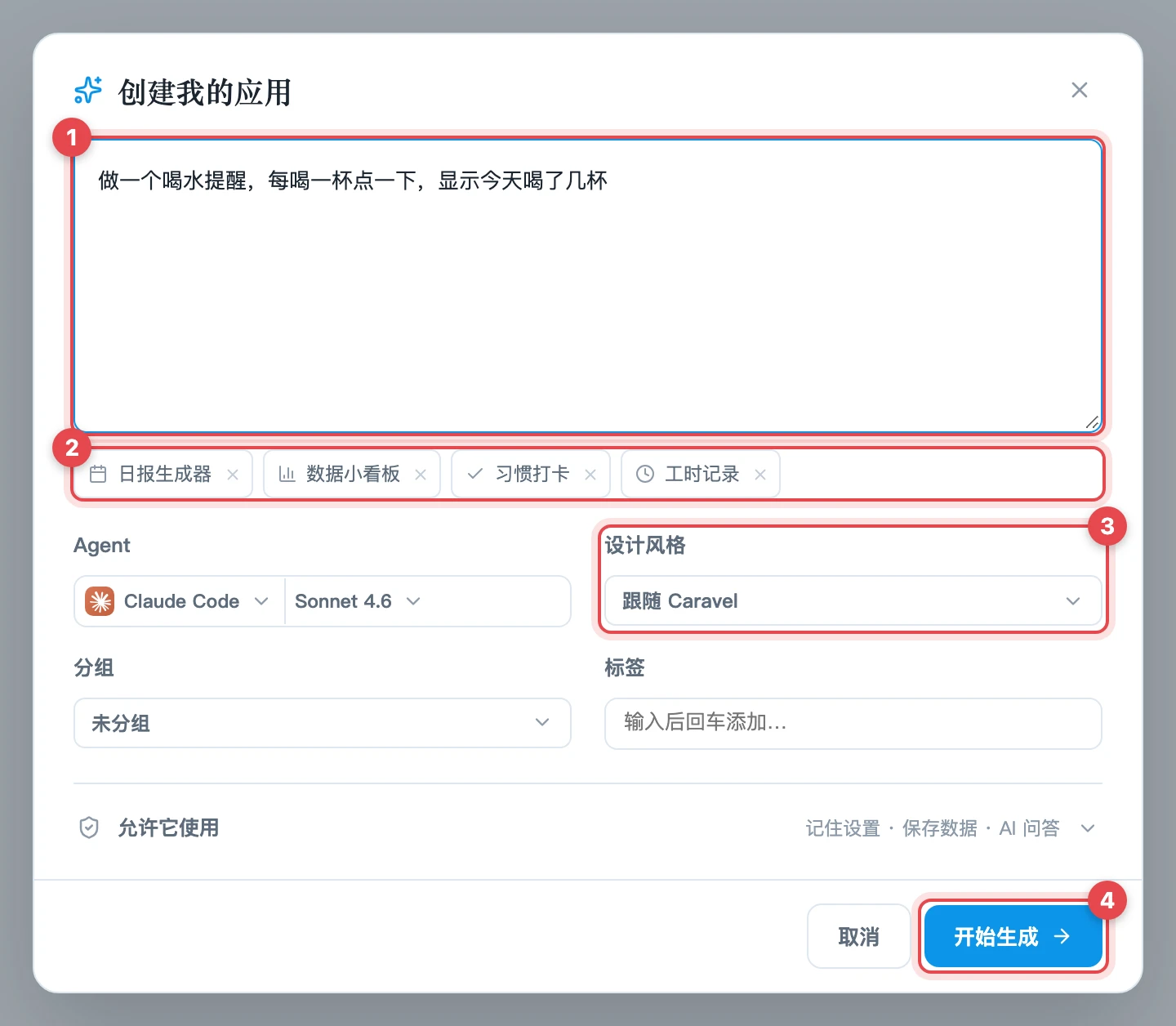Dismiss the 数据小看板 chip
The height and width of the screenshot is (1026, 1176).
click(x=421, y=475)
